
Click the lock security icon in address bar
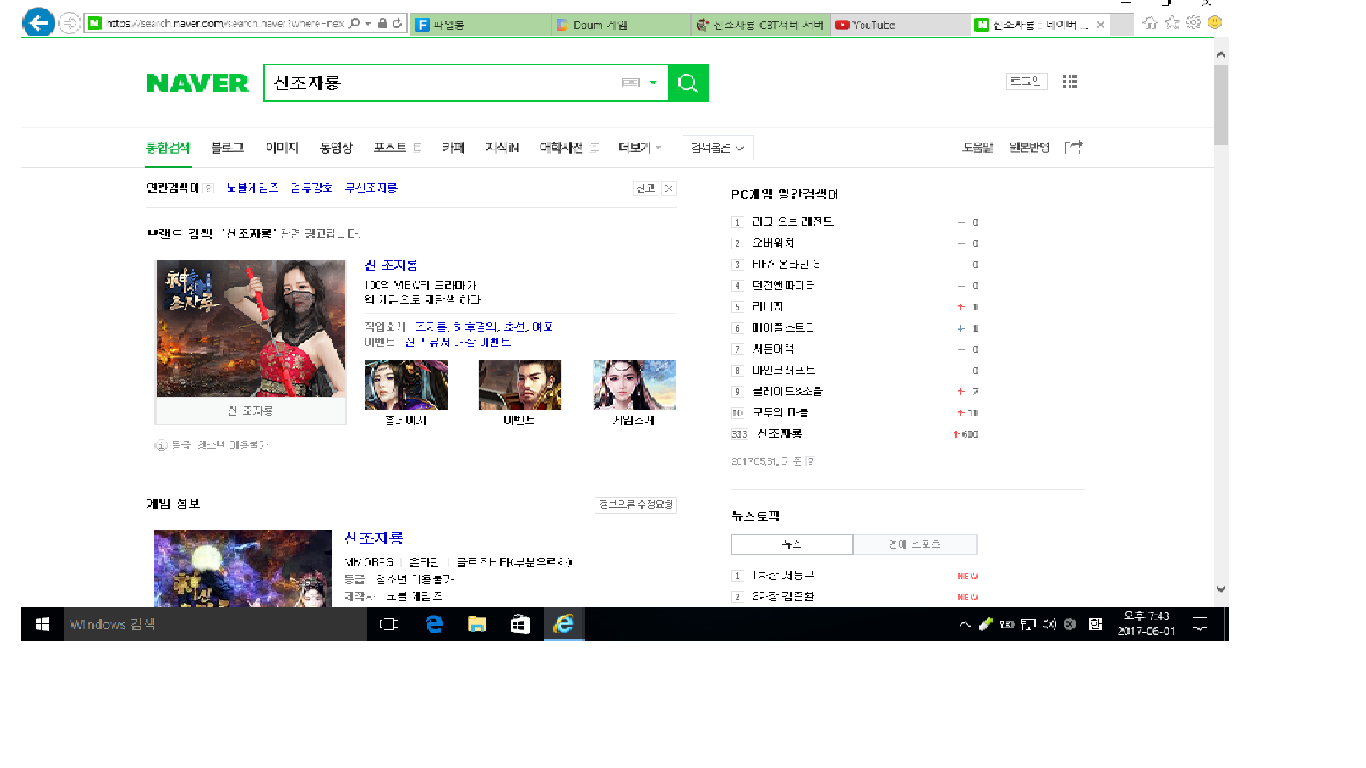[x=382, y=23]
